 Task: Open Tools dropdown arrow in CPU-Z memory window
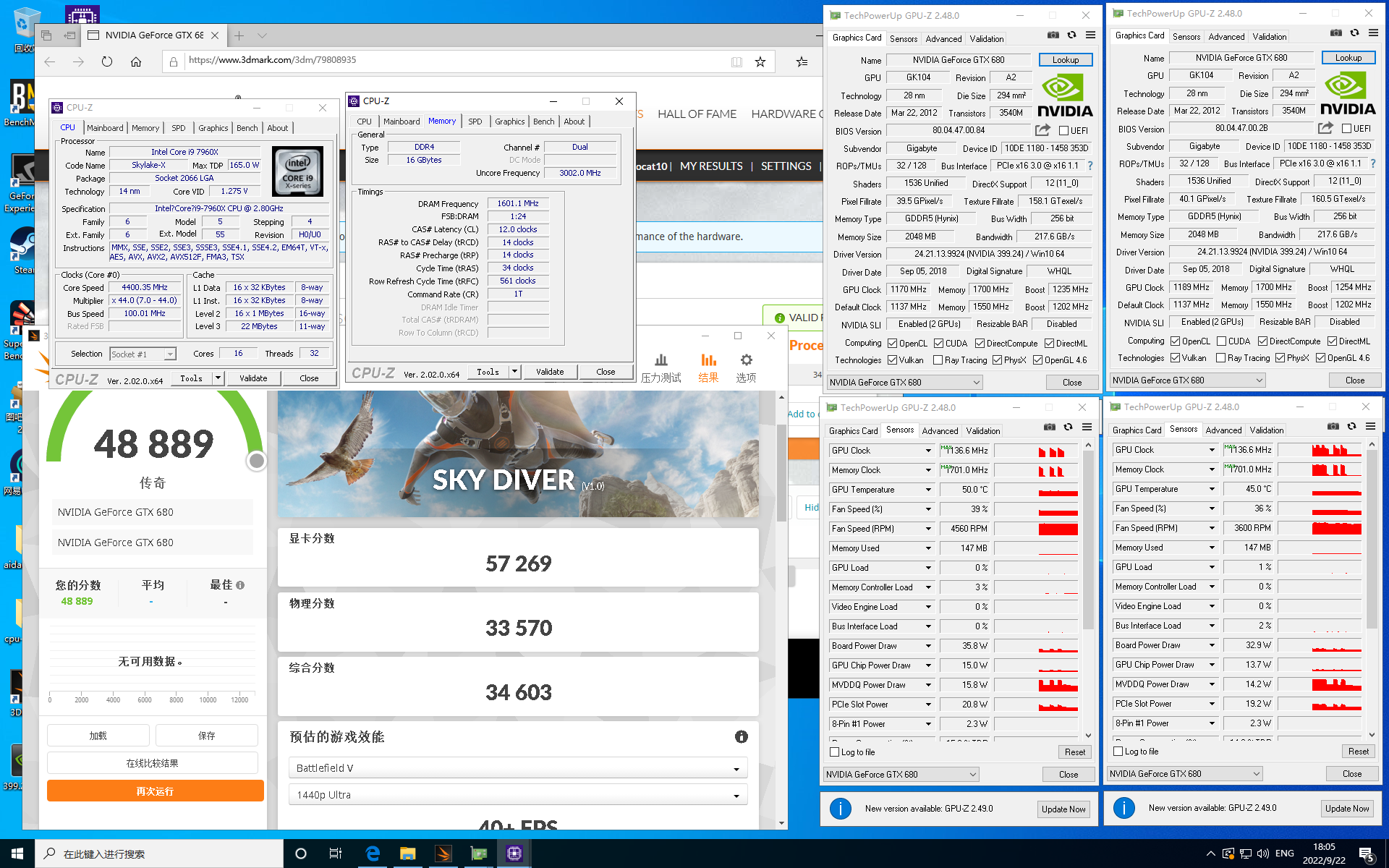pyautogui.click(x=515, y=372)
